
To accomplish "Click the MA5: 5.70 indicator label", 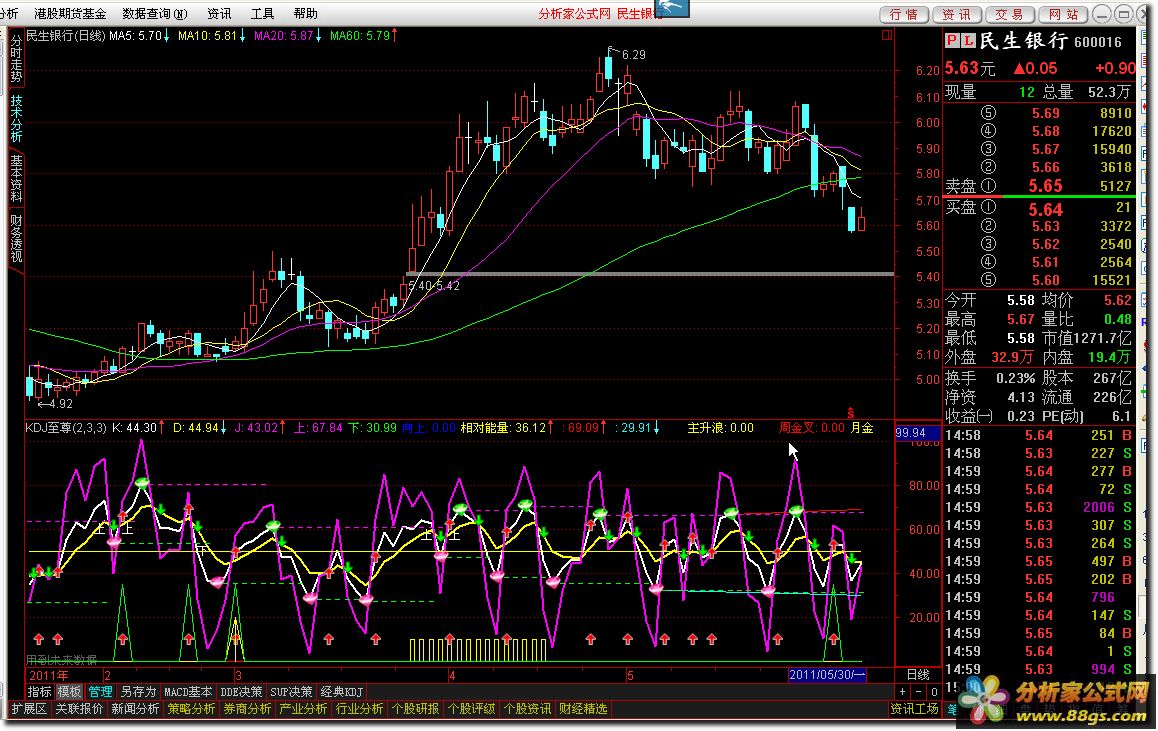I will click(x=135, y=35).
